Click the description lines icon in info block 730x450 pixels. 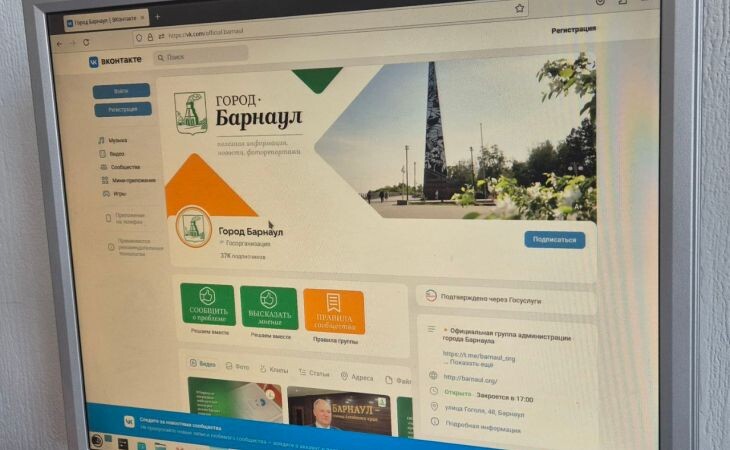(432, 329)
